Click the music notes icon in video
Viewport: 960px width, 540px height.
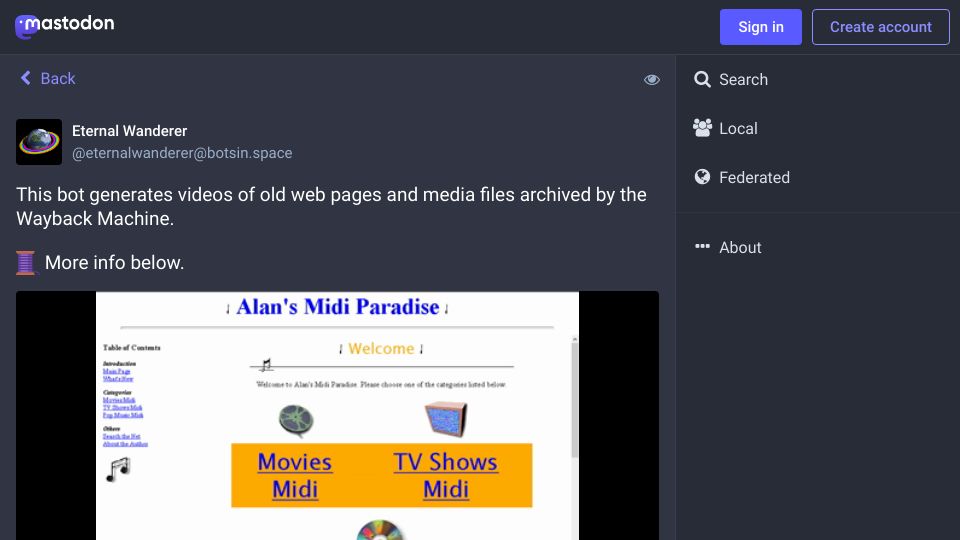[x=118, y=470]
